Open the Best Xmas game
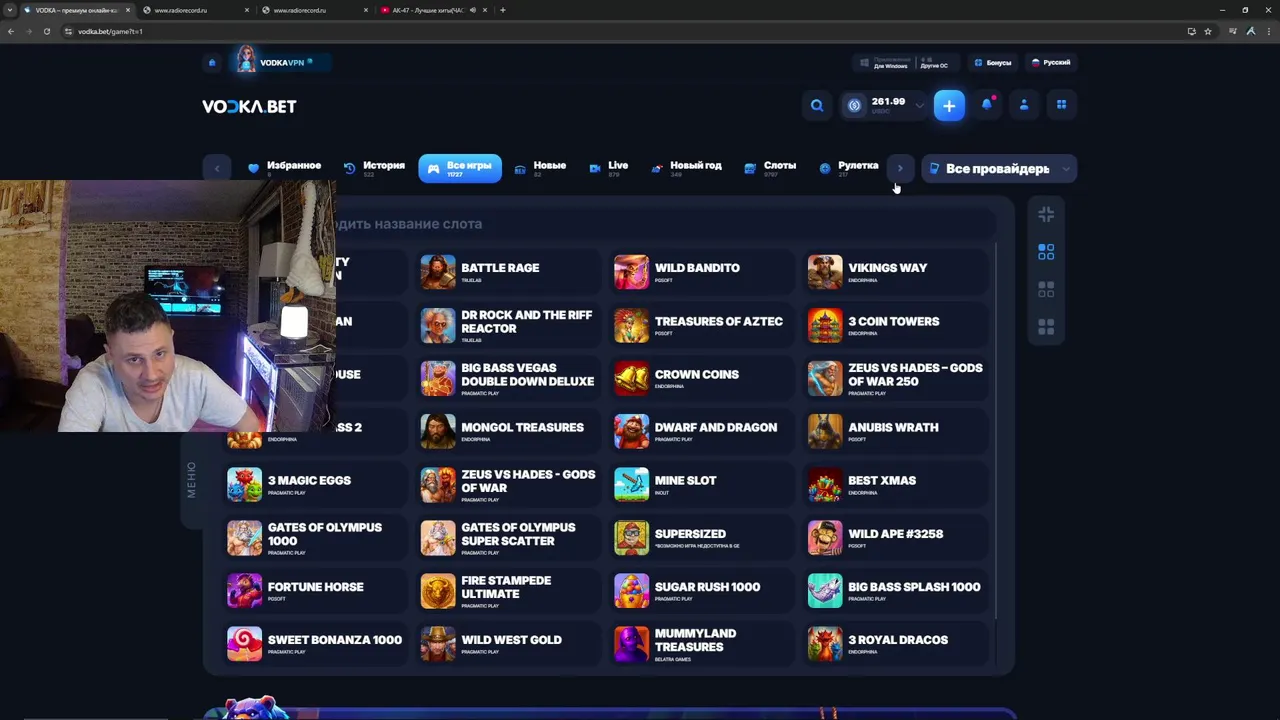This screenshot has height=720, width=1280. coord(895,484)
